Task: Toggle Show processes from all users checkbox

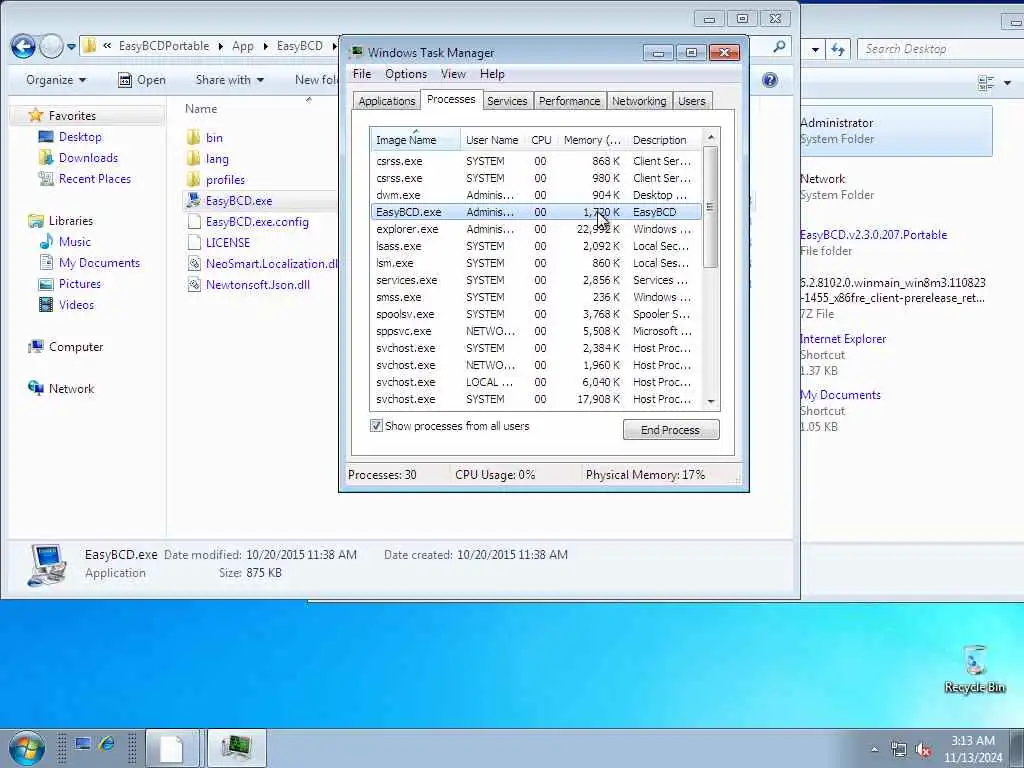Action: click(x=376, y=426)
